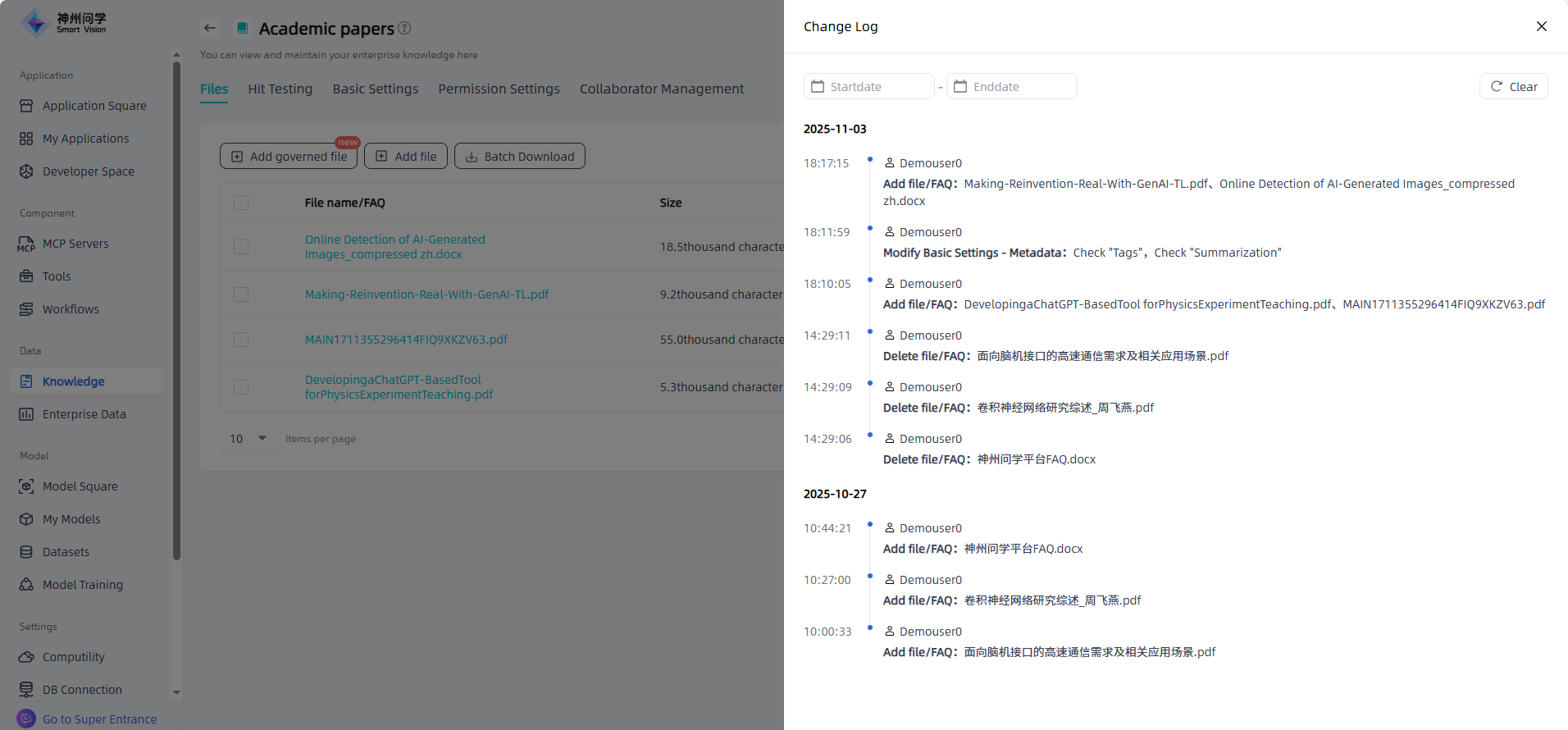This screenshot has width=1568, height=730.
Task: Check the Making-Reinvention-Real-With-GenAI-TL.pdf row checkbox
Action: [241, 294]
